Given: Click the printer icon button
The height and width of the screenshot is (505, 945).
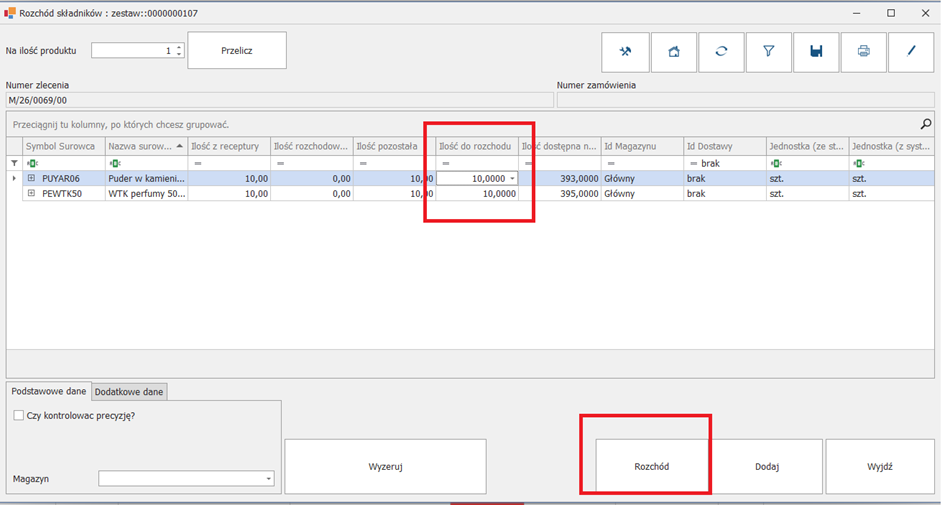Looking at the screenshot, I should [864, 52].
